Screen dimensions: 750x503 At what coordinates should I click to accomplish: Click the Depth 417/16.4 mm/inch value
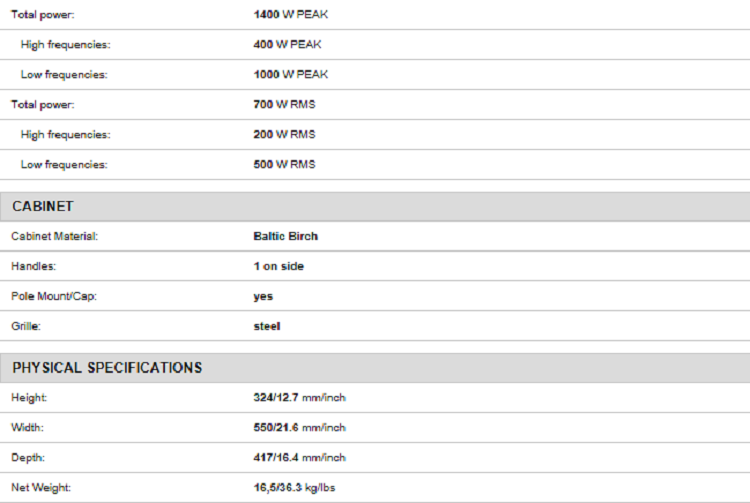point(299,458)
